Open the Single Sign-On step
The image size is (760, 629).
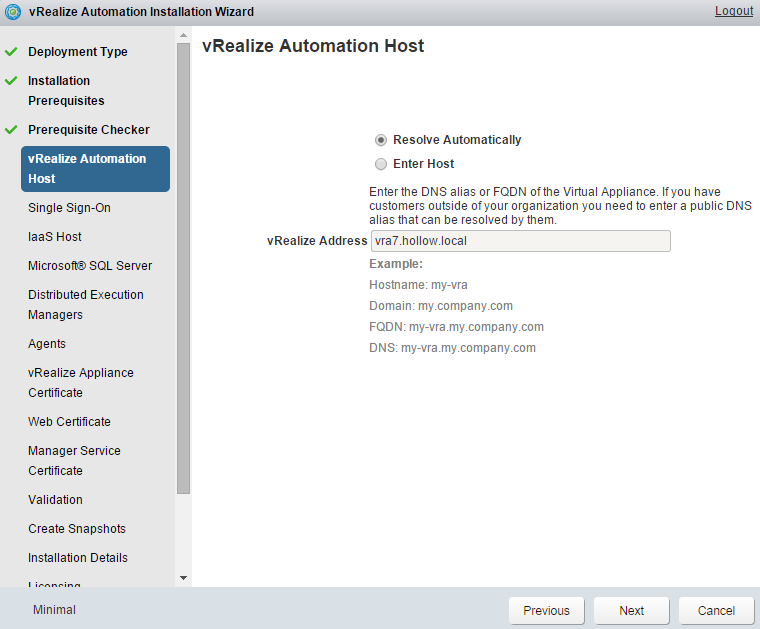tap(69, 208)
